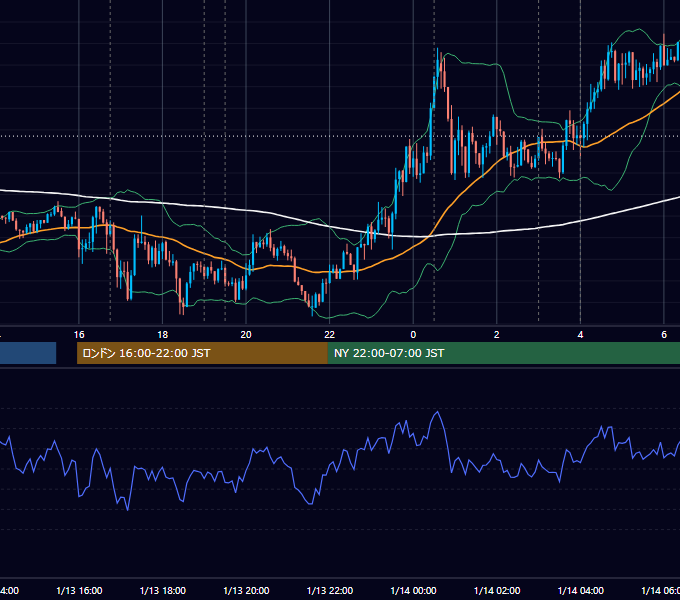
Task: Click the 20 hour label on upper axis
Action: 246,335
